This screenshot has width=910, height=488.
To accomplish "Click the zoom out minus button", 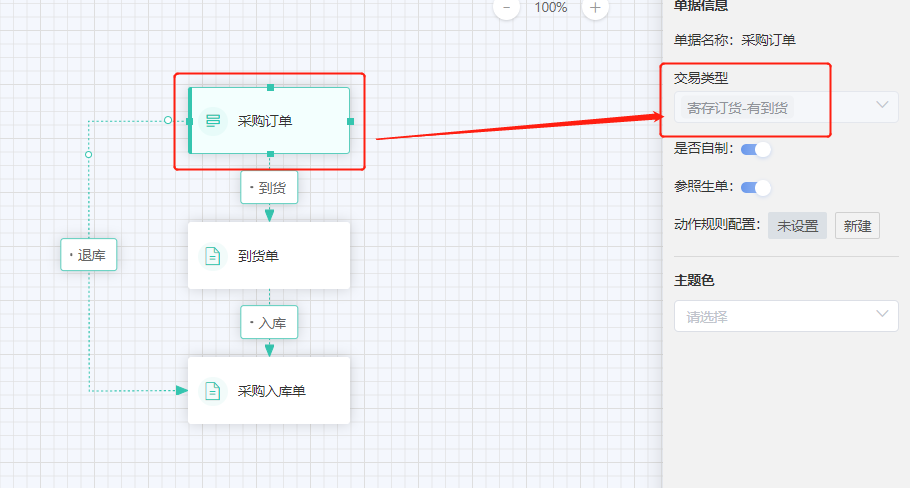I will click(506, 7).
